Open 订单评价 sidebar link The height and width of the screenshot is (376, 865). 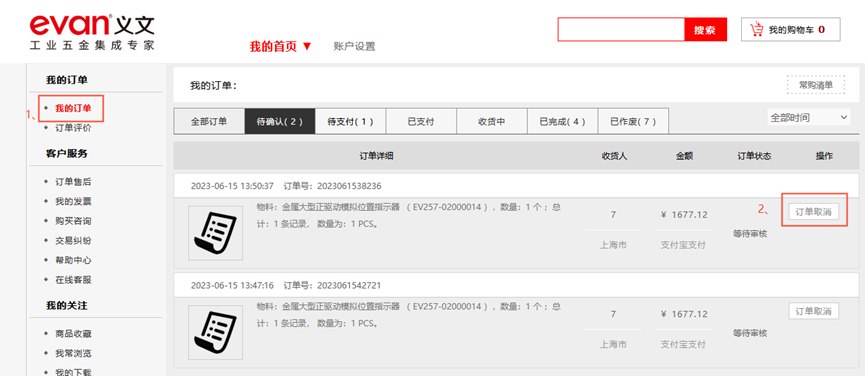(x=73, y=128)
